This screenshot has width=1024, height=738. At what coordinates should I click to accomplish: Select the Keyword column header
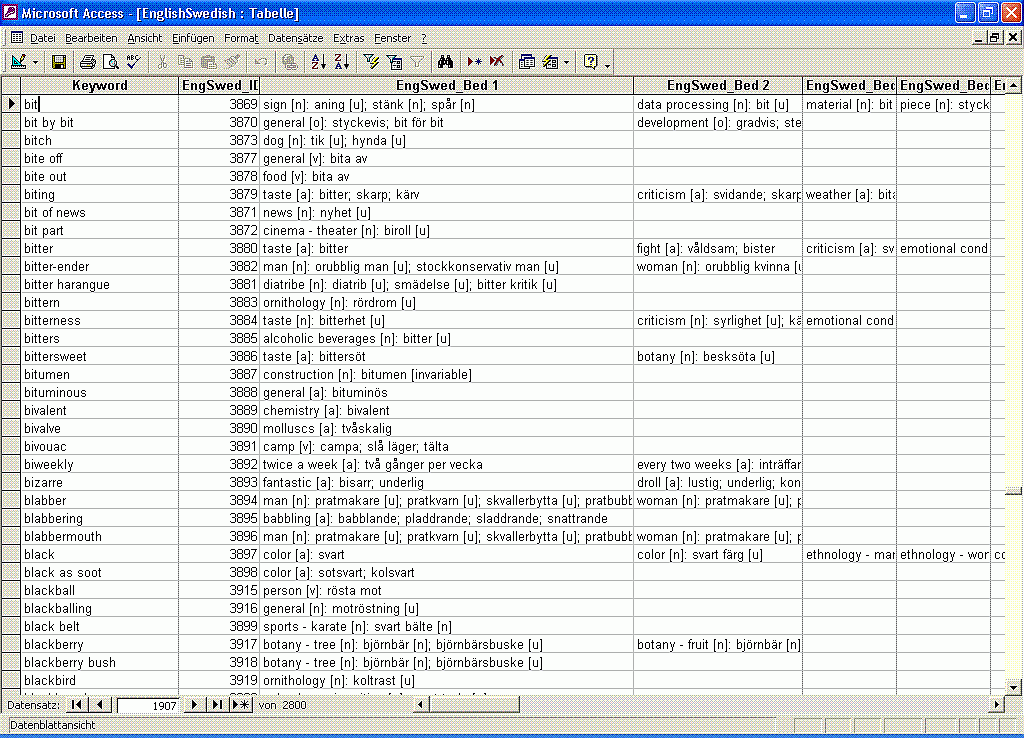pos(99,86)
